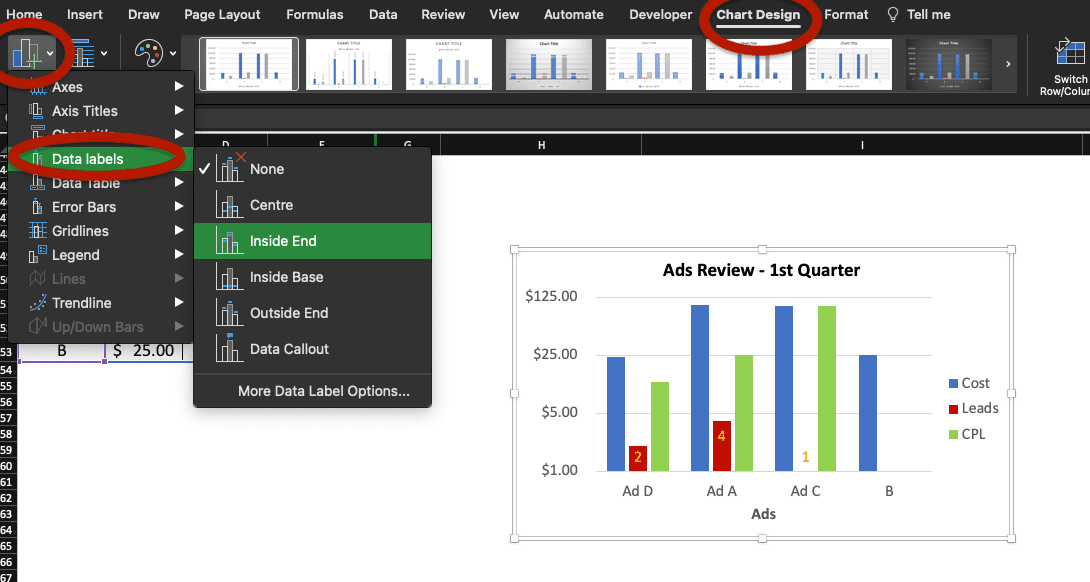Click the Tell me icon in the menu bar
This screenshot has width=1090, height=582.
894,14
